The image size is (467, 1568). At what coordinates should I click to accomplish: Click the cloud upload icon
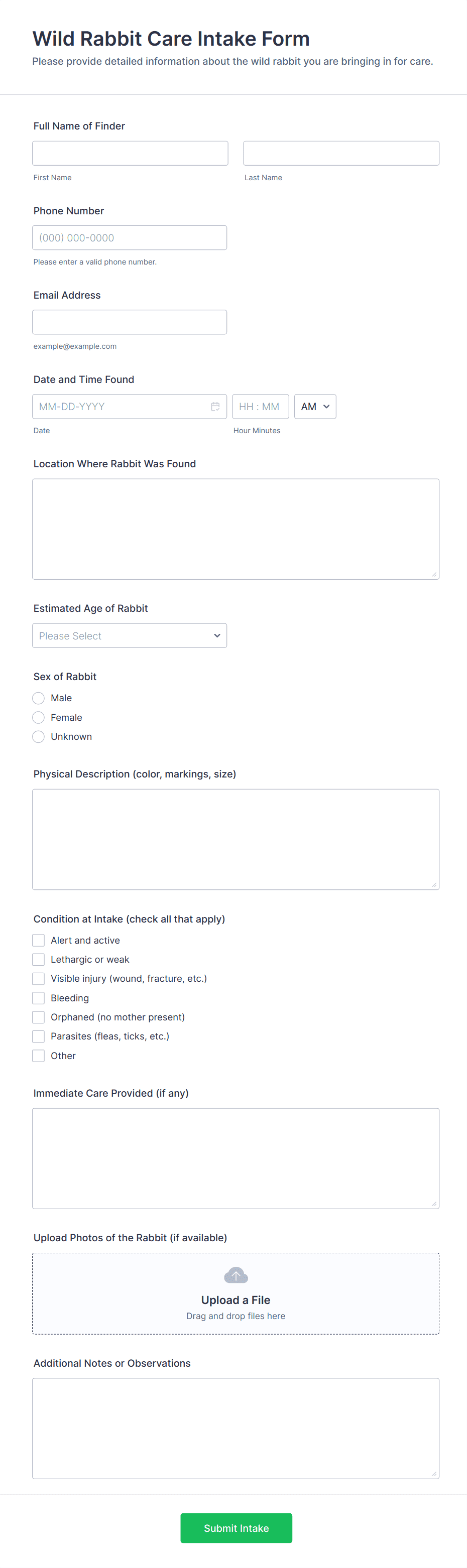click(236, 1275)
